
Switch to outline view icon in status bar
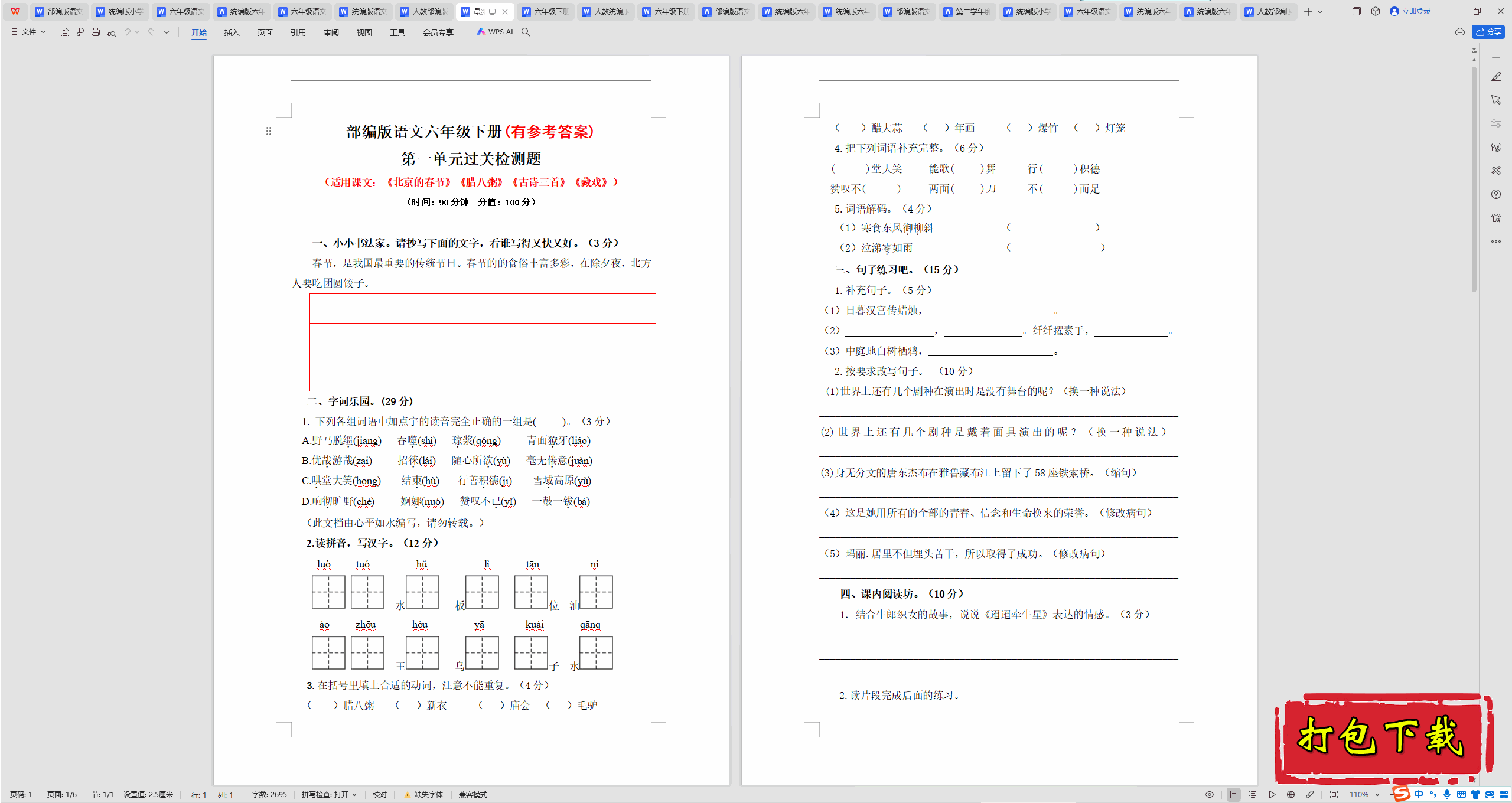tap(1253, 795)
